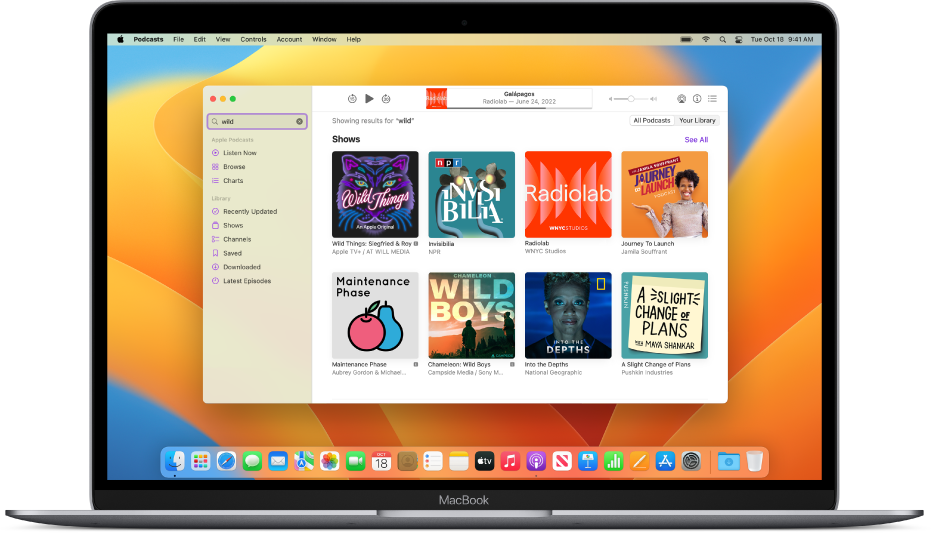Click the 'WNYC Studios' publisher text

[545, 251]
